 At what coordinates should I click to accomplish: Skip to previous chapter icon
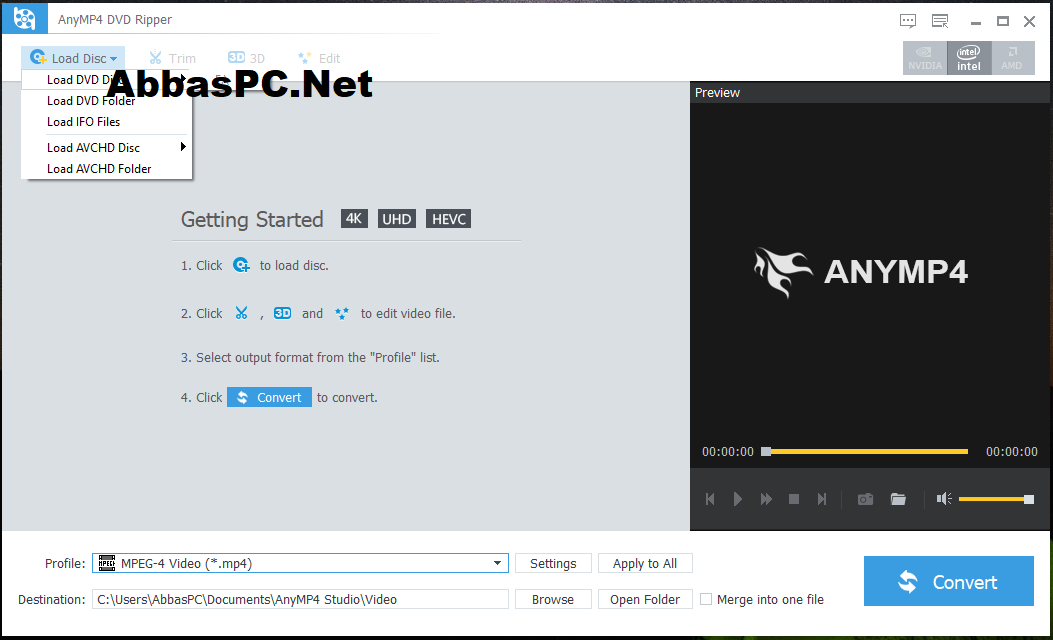(x=710, y=499)
